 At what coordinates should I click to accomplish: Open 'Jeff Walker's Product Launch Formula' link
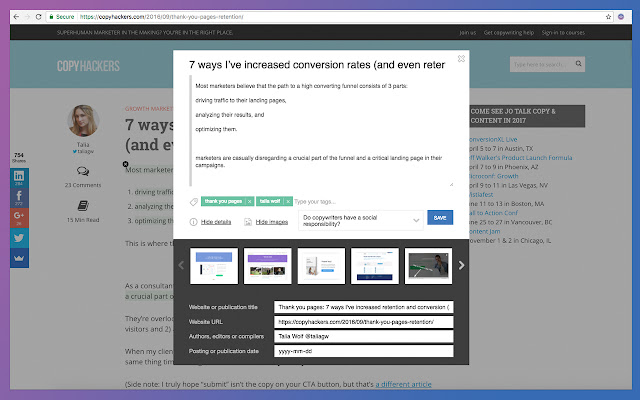point(520,158)
